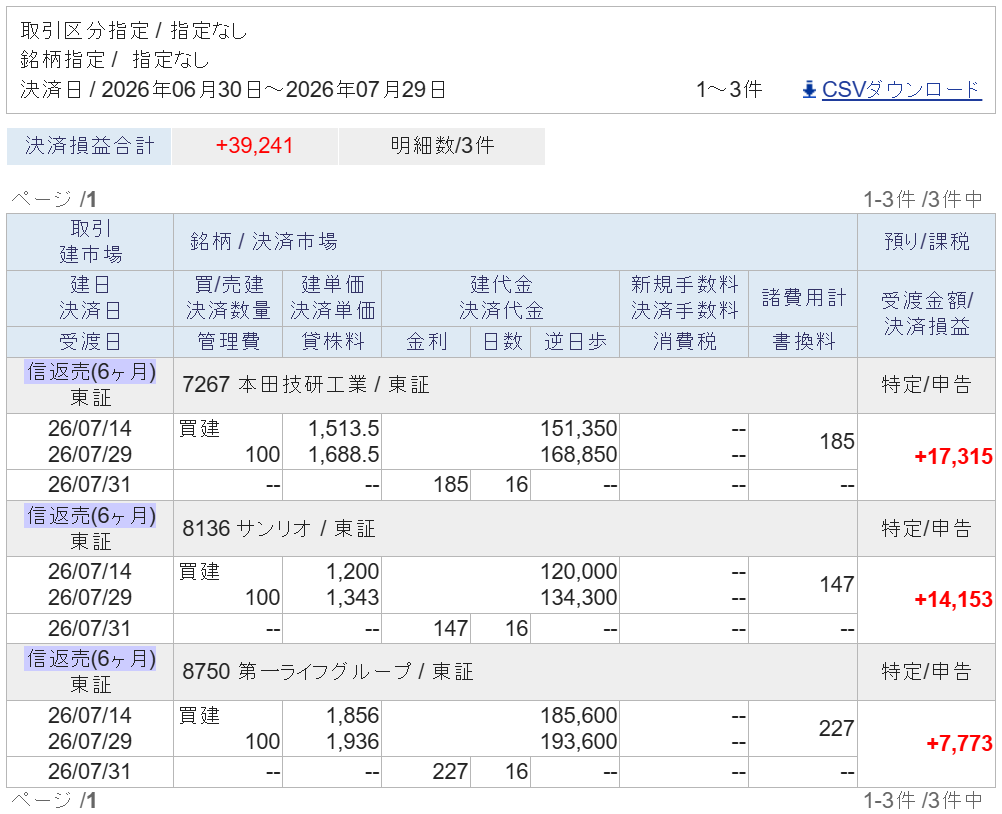Click the 建代金 決済代金 column header
This screenshot has width=1002, height=814.
[x=501, y=298]
